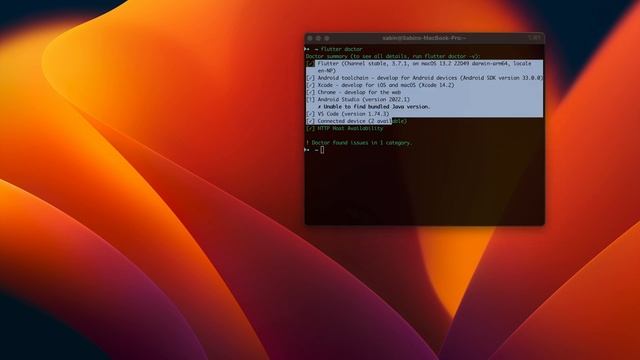The width and height of the screenshot is (640, 360).
Task: Click the 'Flutter (Channel stable, 3.7.1' line
Action: tap(419, 64)
